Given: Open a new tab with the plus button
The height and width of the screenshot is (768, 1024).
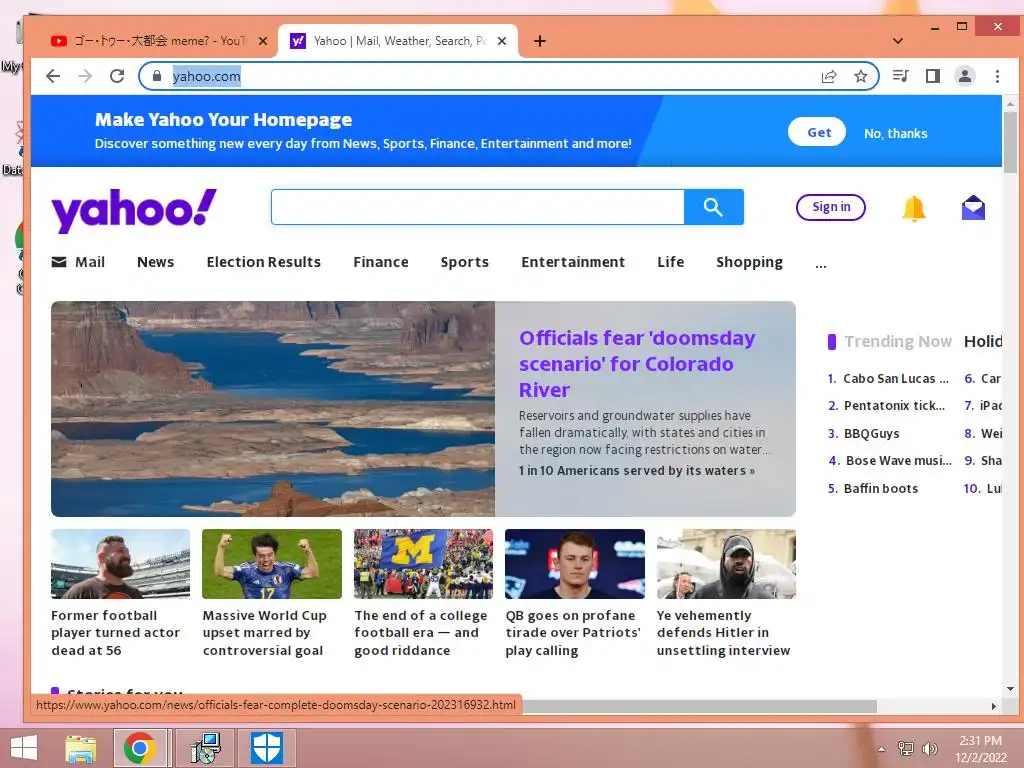Looking at the screenshot, I should coord(539,41).
